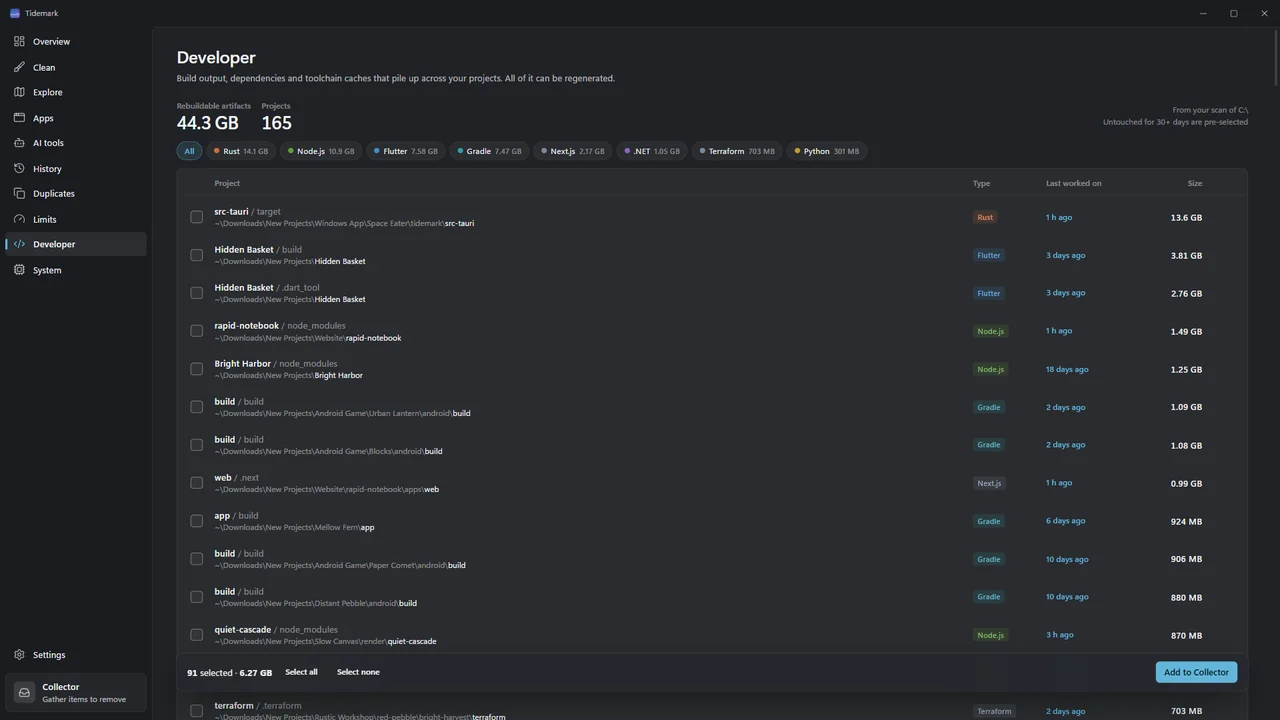Open the System chip icon
Screen dimensions: 1280x720
[x=19, y=270]
